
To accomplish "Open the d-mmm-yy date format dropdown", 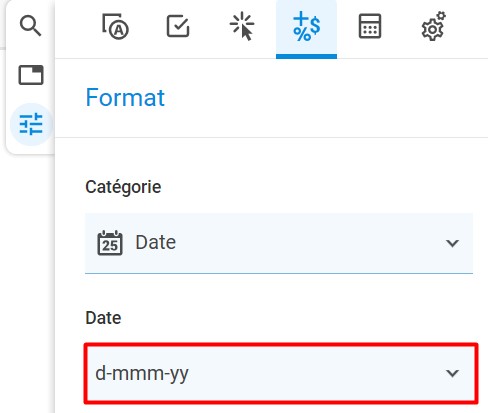I will tap(281, 373).
